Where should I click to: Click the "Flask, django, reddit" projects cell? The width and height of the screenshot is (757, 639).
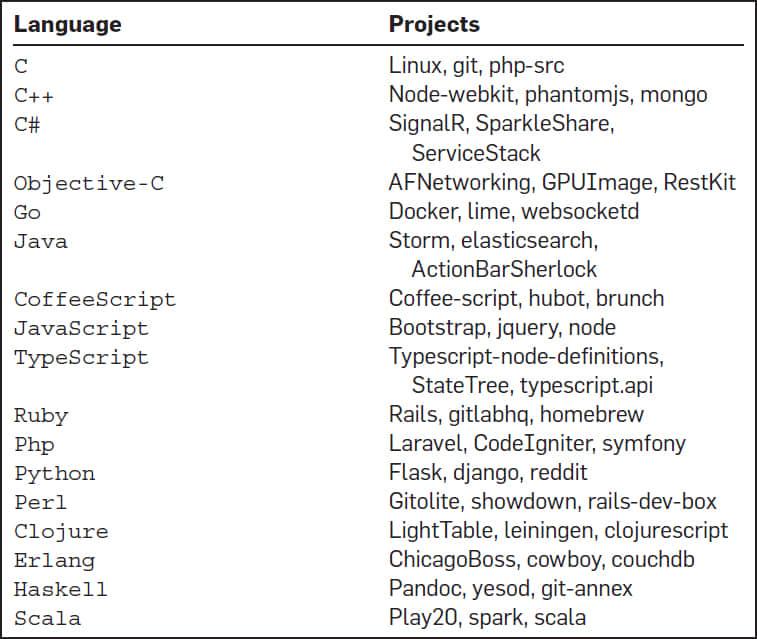tap(488, 473)
